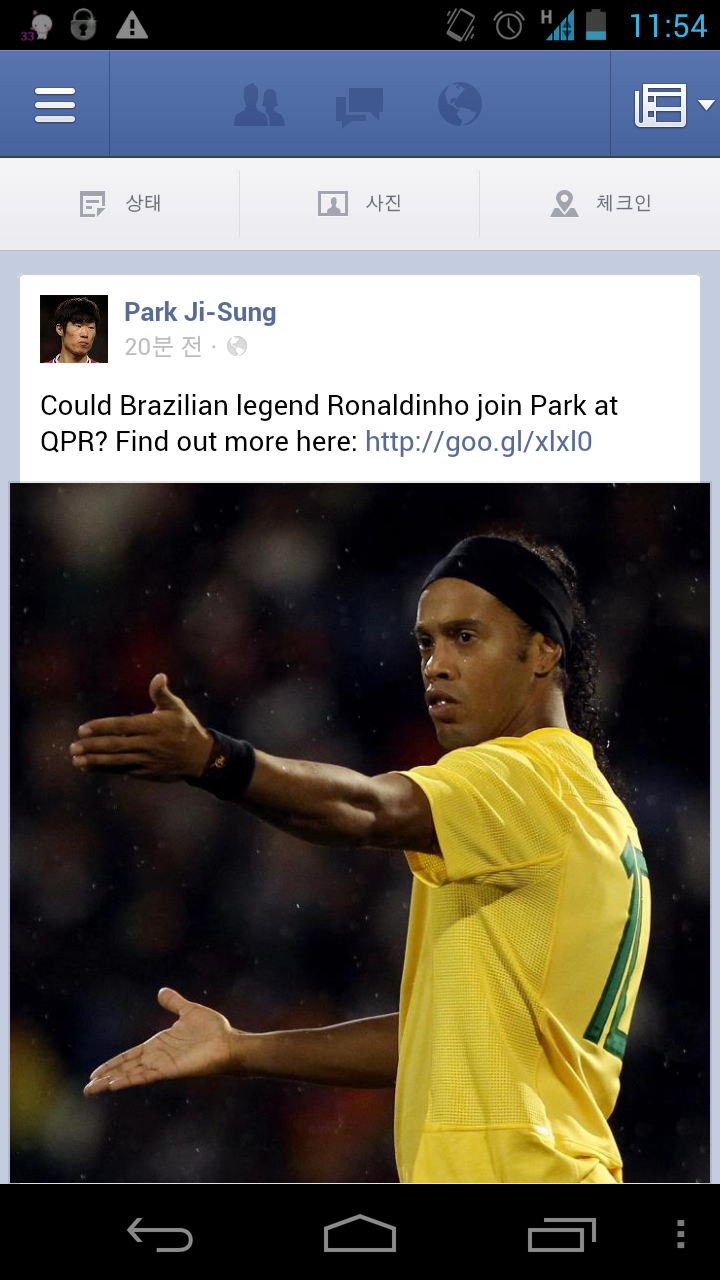Image resolution: width=720 pixels, height=1280 pixels.
Task: Tap the post privacy globe icon
Action: click(237, 347)
